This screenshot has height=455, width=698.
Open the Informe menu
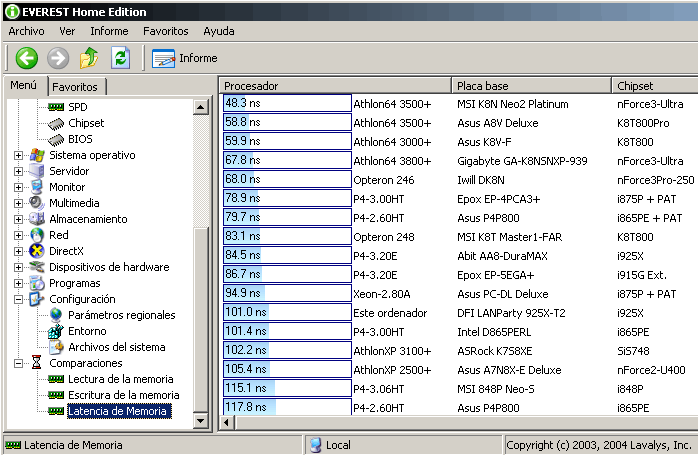109,31
